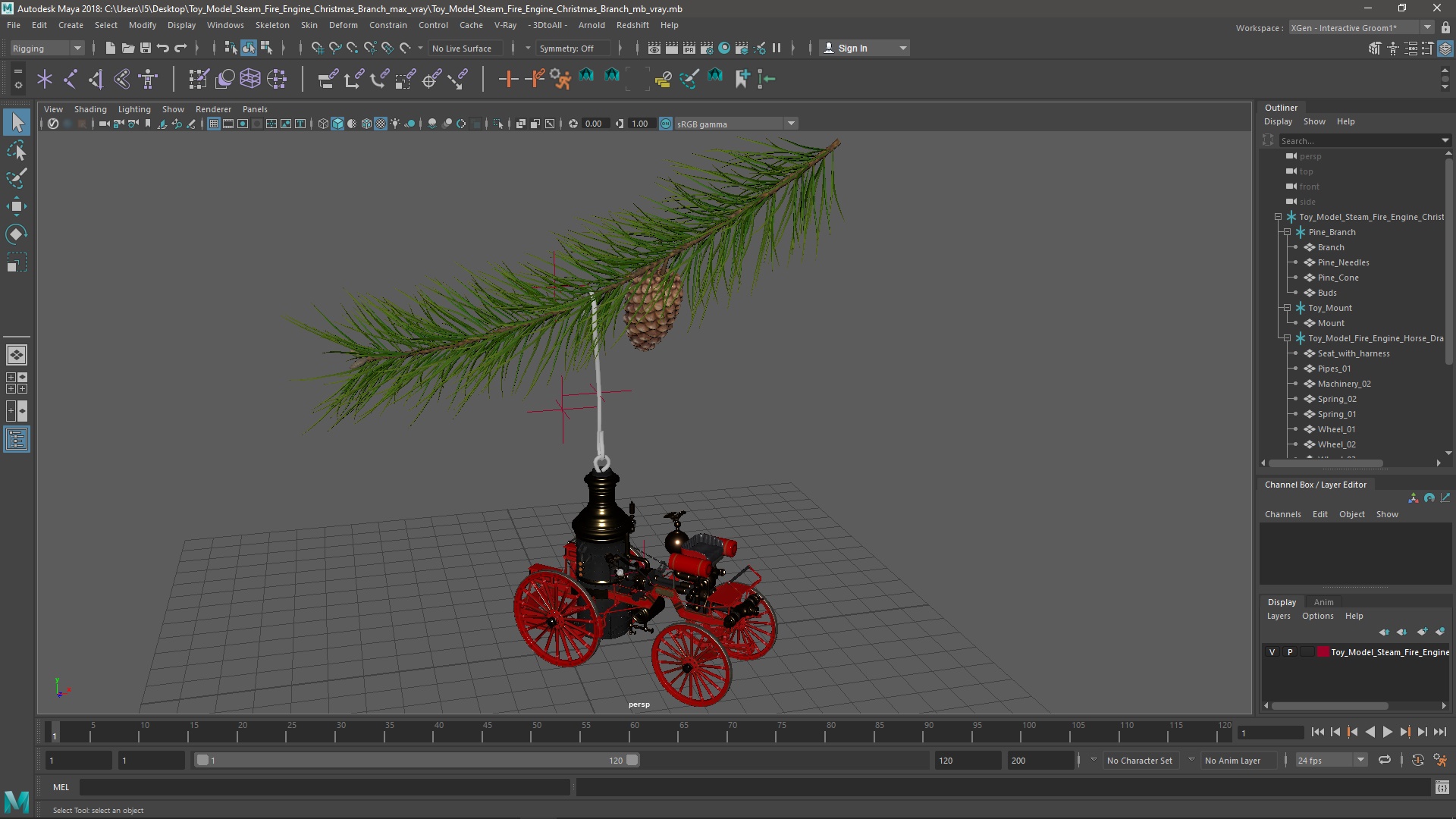Open the Skeleton menu
The height and width of the screenshot is (819, 1456).
tap(272, 25)
